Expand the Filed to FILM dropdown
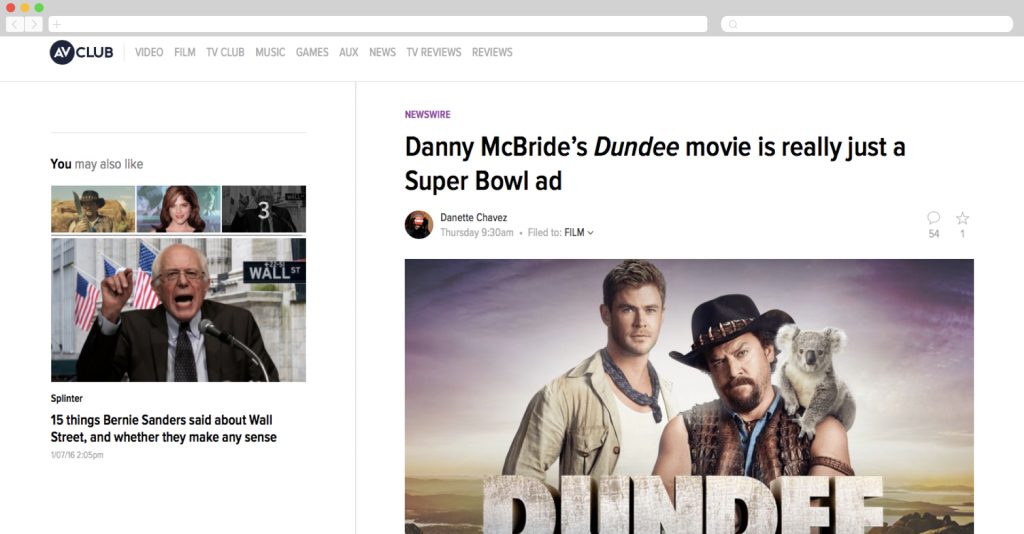This screenshot has width=1024, height=534. point(579,233)
